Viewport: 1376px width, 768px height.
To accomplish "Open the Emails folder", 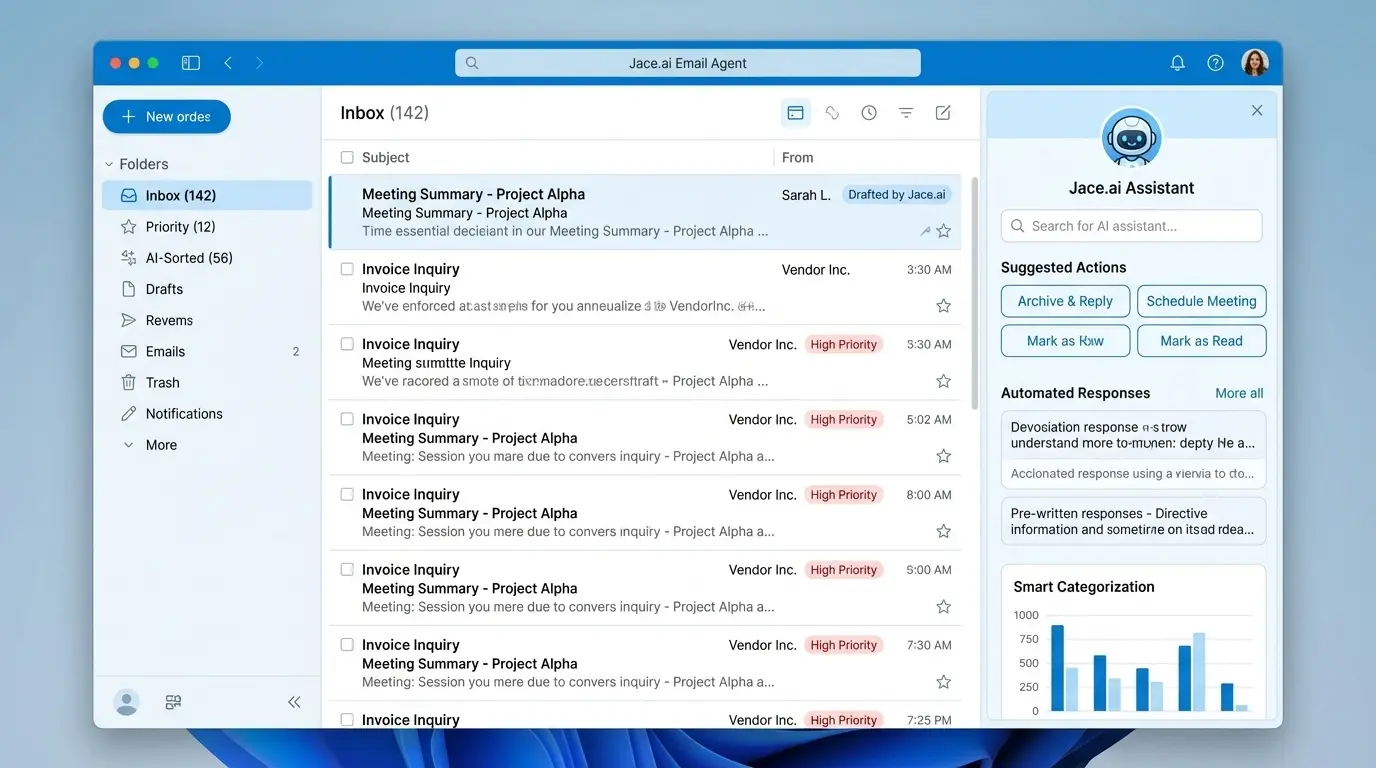I will tap(207, 351).
